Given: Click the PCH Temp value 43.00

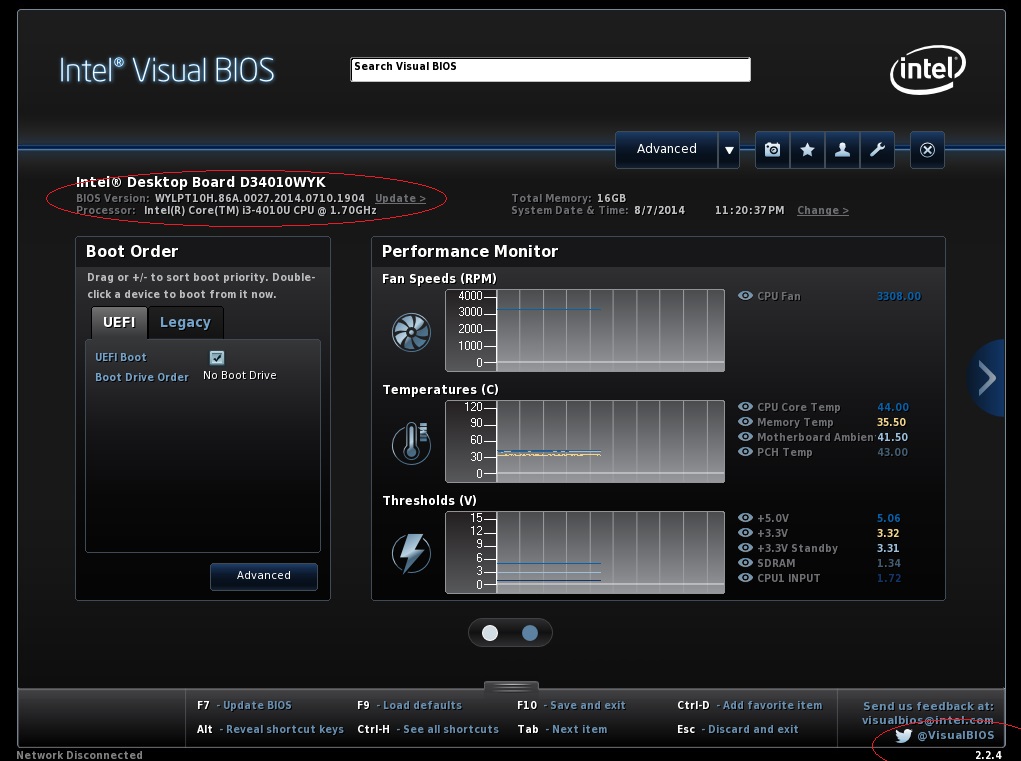Looking at the screenshot, I should click(892, 452).
